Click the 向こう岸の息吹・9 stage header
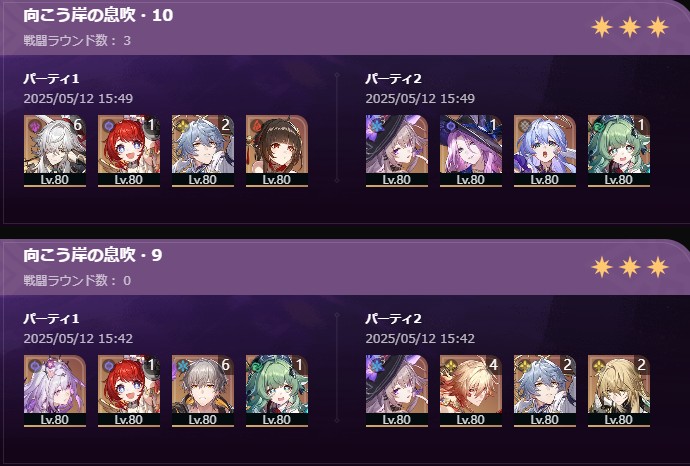 [x=93, y=255]
